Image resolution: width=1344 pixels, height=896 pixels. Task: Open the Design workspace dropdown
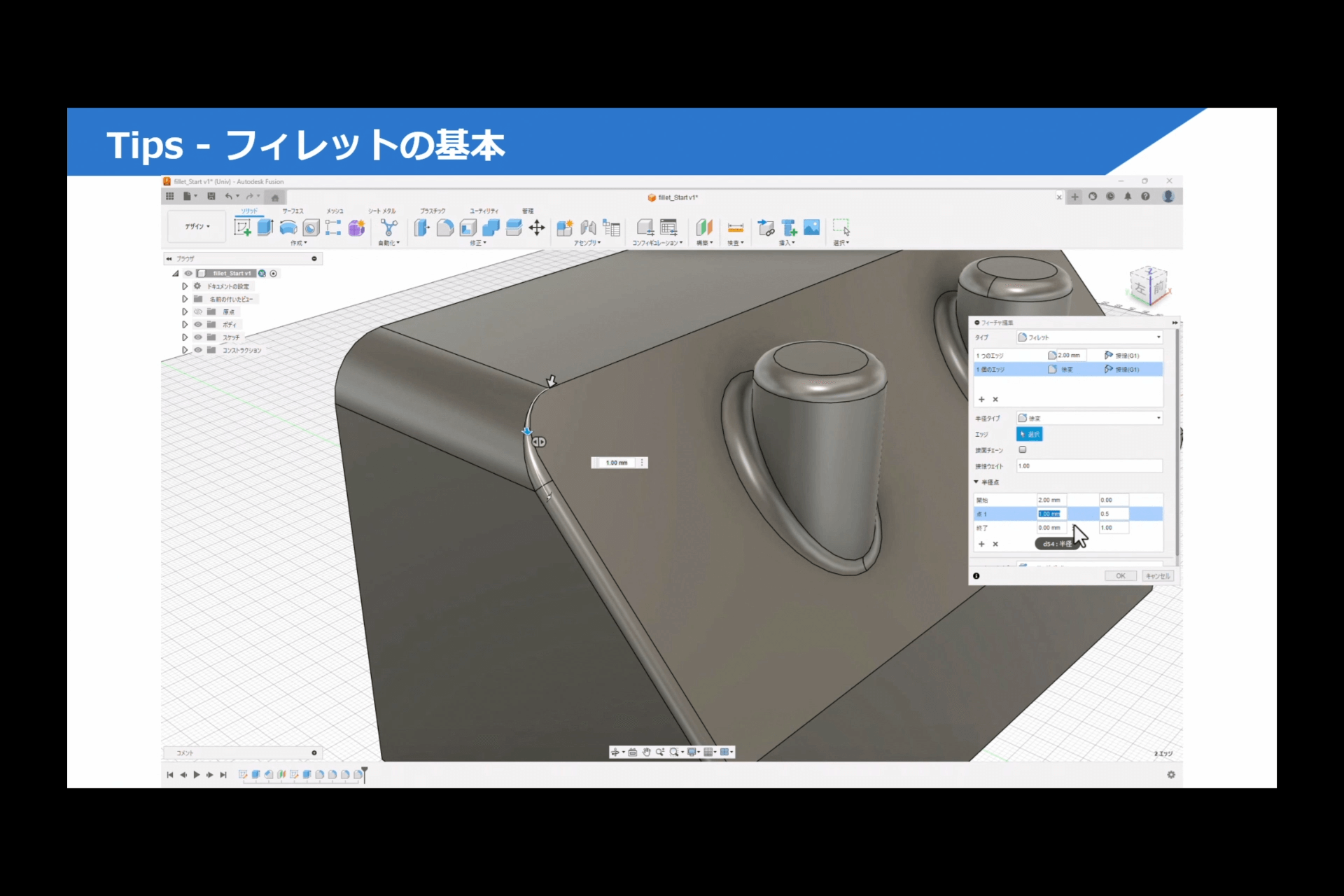point(197,226)
